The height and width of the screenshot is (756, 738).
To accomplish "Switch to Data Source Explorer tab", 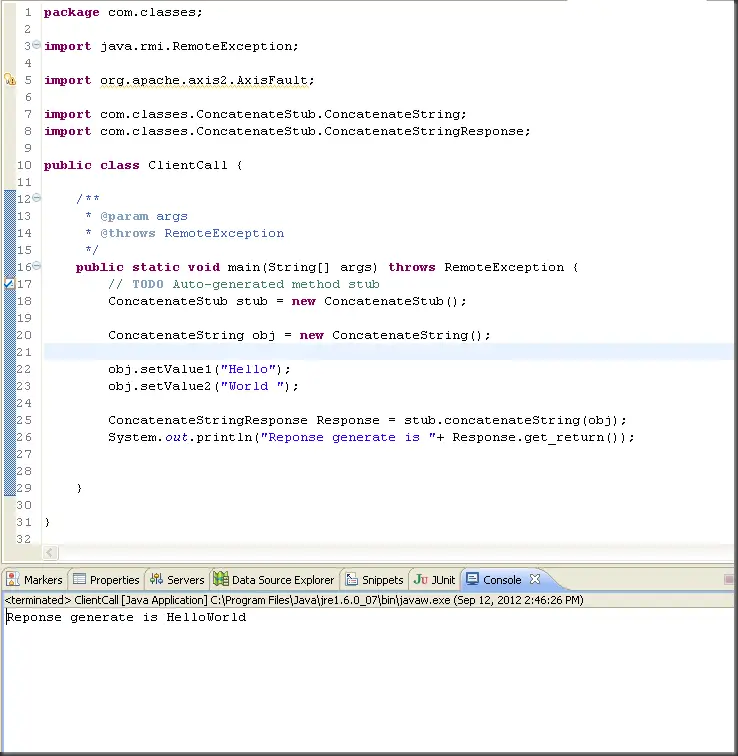I will tap(274, 579).
